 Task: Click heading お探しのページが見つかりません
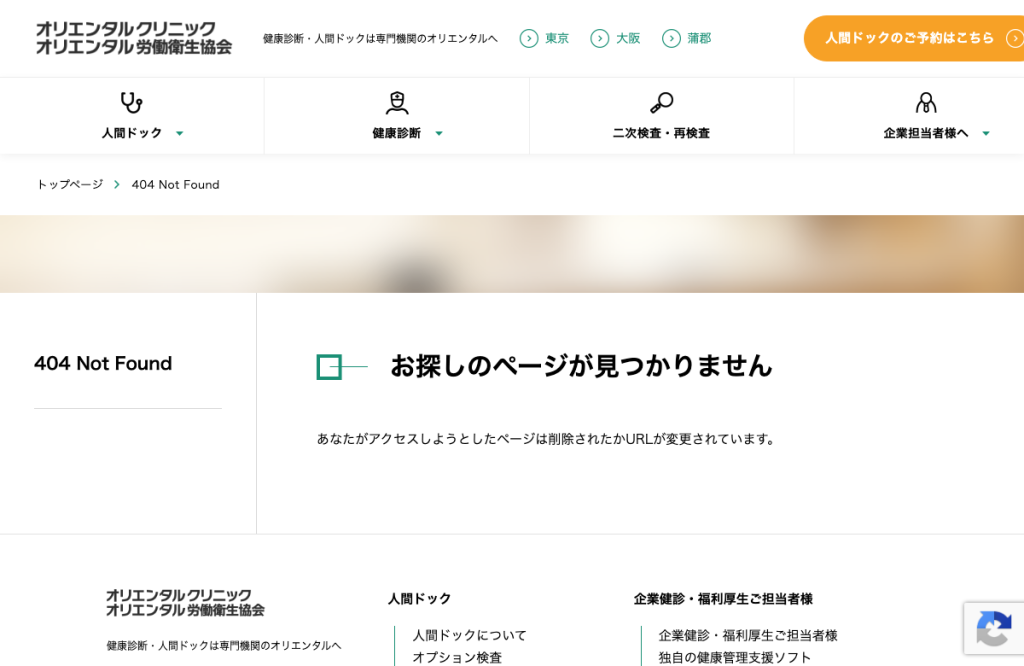point(581,366)
